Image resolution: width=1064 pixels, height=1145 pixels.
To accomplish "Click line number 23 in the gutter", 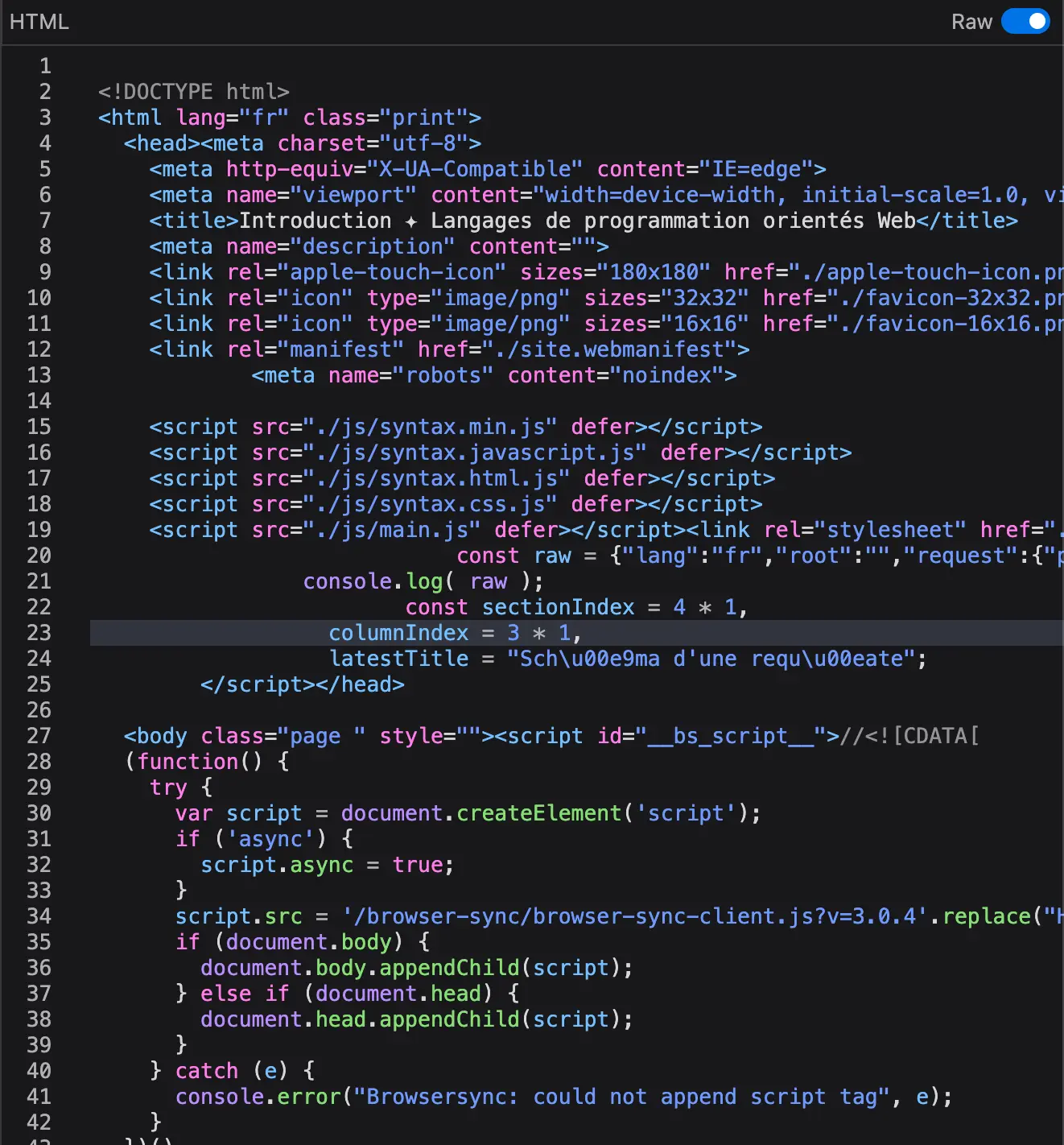I will tap(39, 633).
